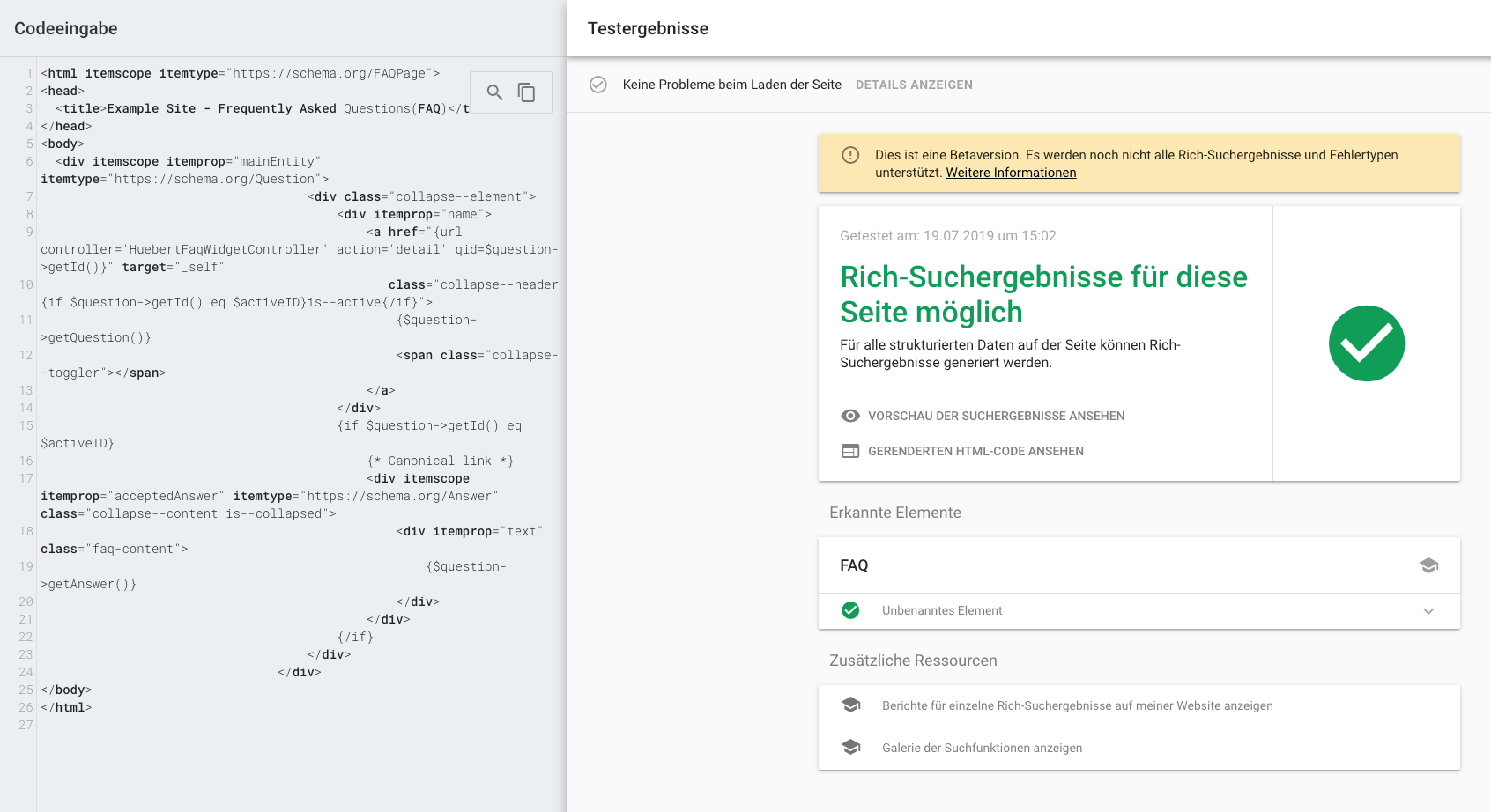Click line number 27 in gutter
This screenshot has height=812, width=1491.
[26, 725]
